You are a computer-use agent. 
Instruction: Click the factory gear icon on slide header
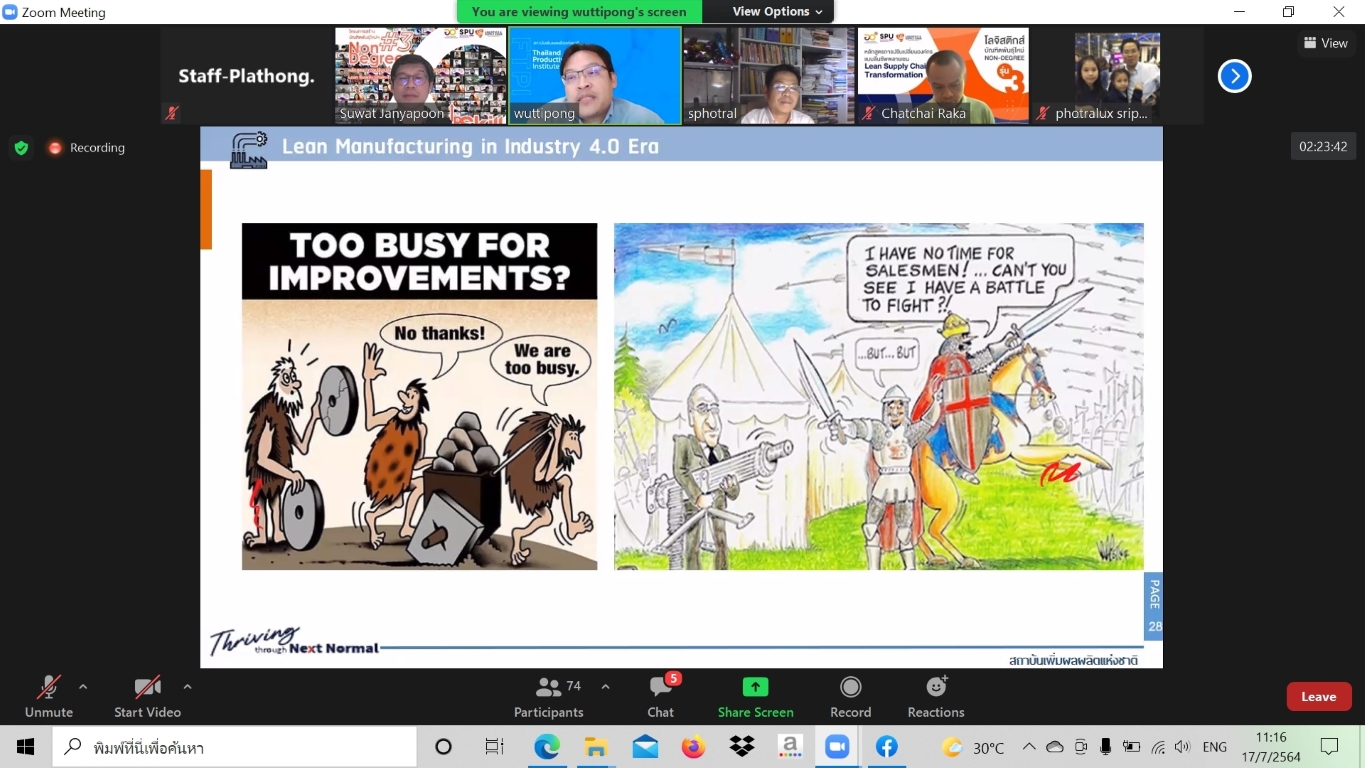[249, 150]
